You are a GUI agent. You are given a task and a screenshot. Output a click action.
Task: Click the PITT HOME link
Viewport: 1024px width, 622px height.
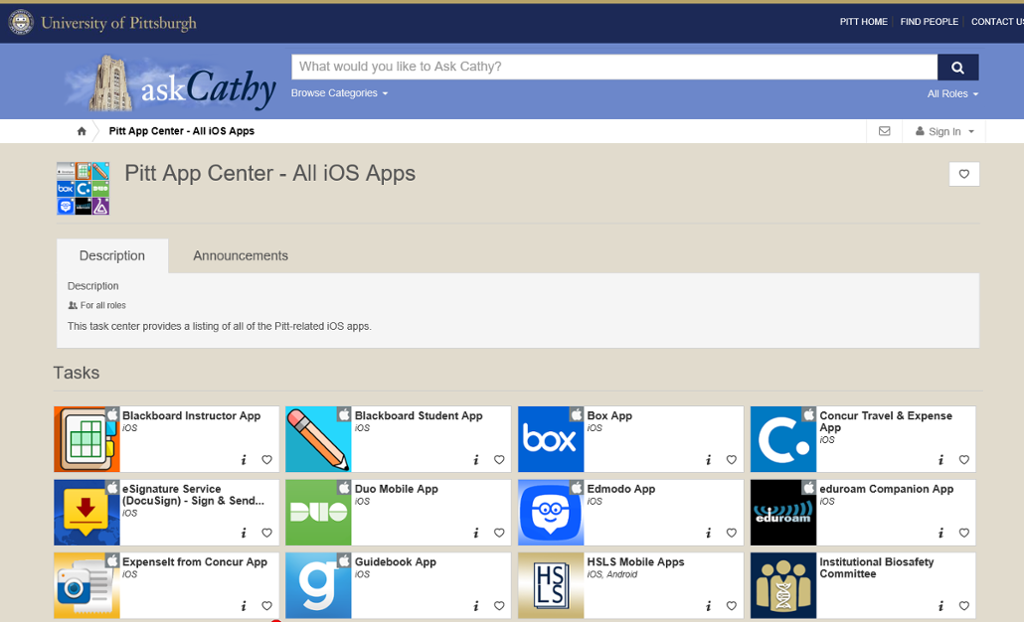tap(863, 21)
